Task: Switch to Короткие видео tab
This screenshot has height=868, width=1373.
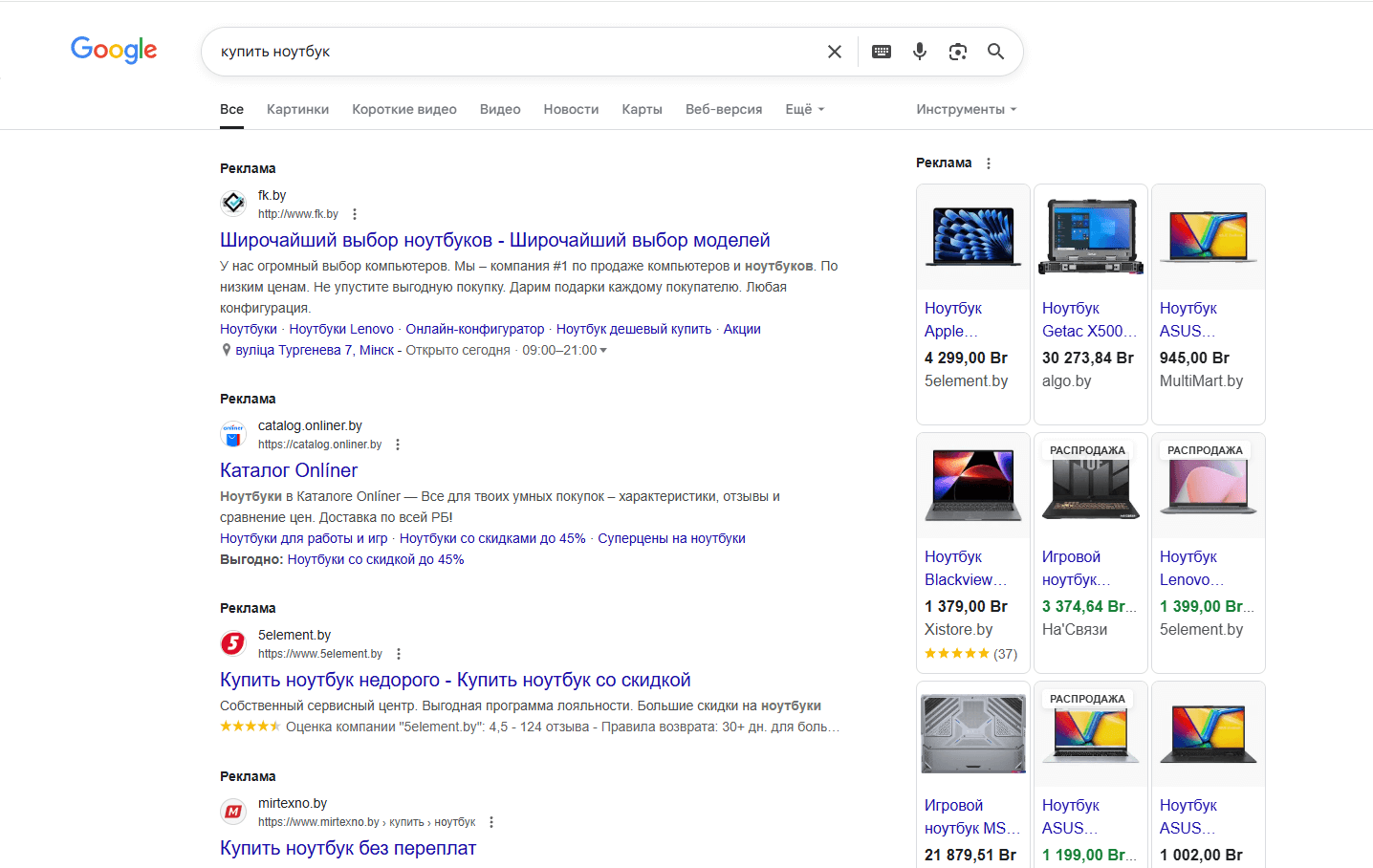Action: [x=404, y=109]
